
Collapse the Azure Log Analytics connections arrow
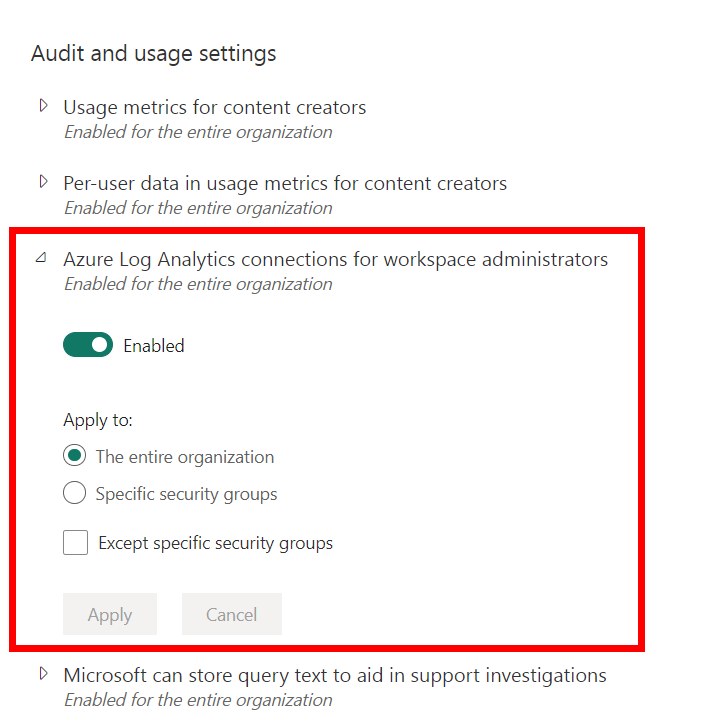(41, 259)
